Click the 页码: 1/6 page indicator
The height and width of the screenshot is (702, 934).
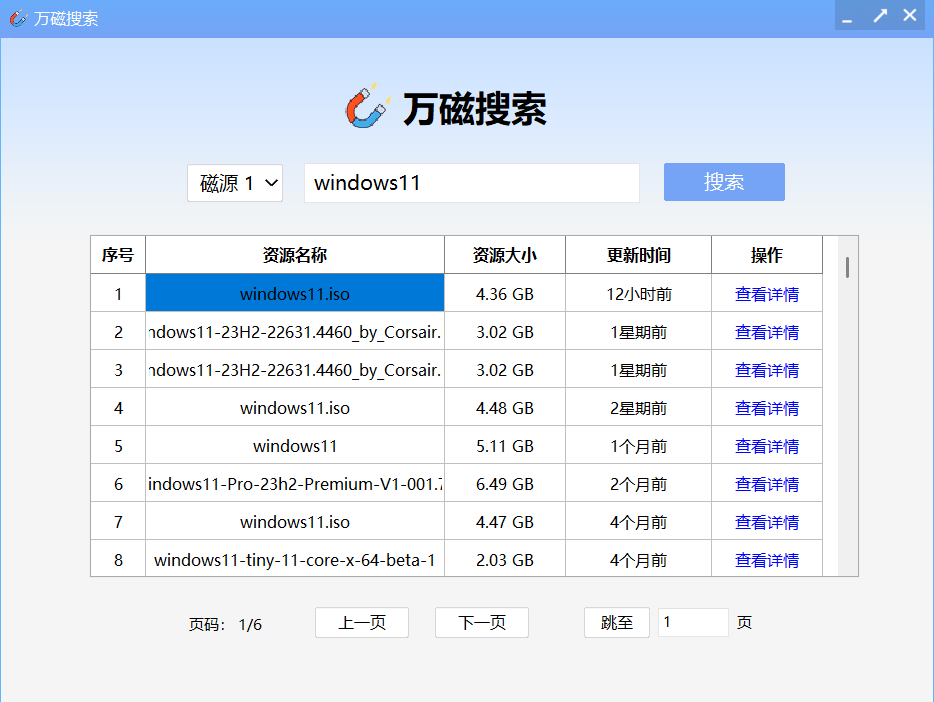[x=225, y=624]
